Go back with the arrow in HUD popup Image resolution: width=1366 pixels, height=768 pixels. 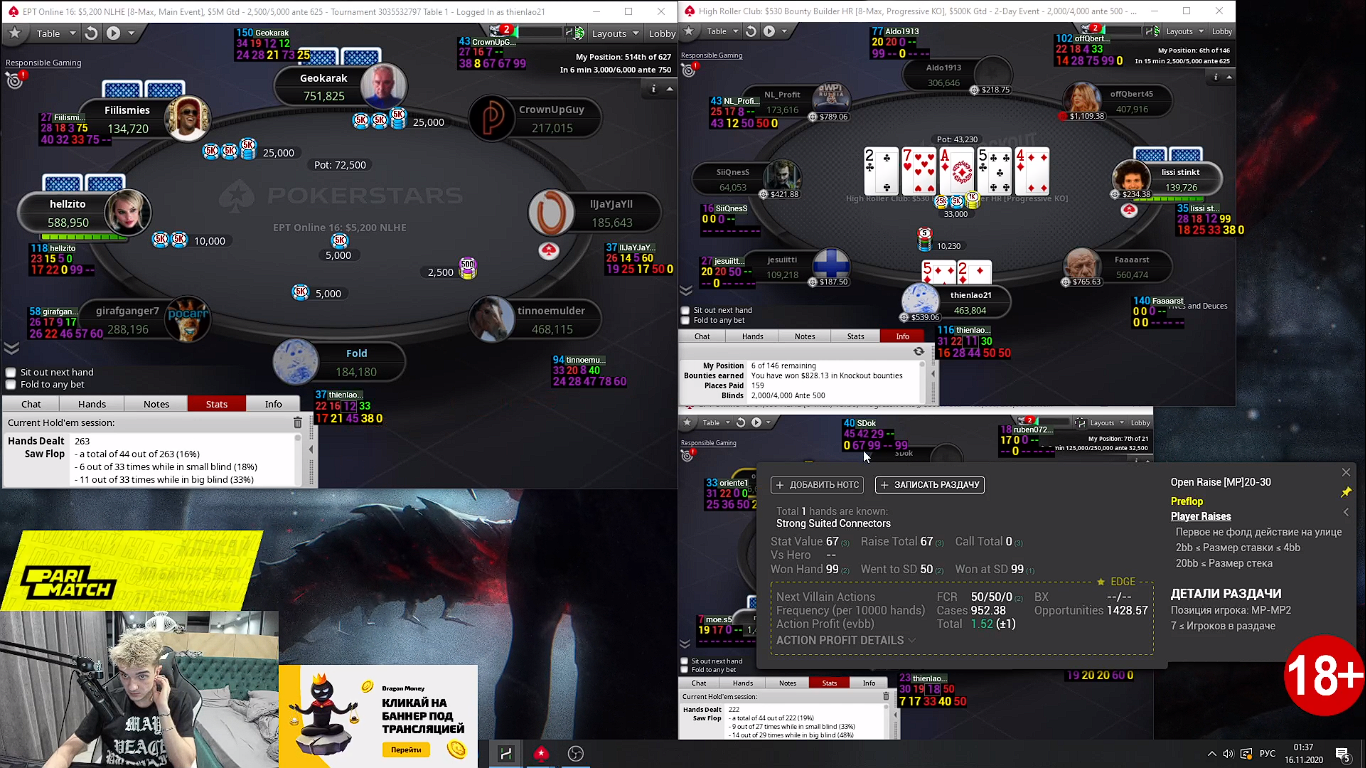pos(1346,512)
